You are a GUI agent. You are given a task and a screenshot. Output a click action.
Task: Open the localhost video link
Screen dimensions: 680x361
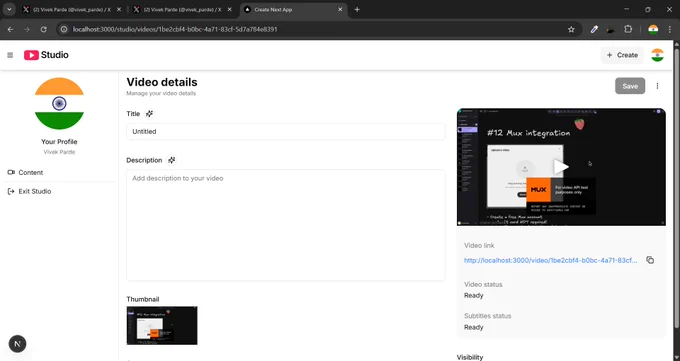tap(550, 260)
